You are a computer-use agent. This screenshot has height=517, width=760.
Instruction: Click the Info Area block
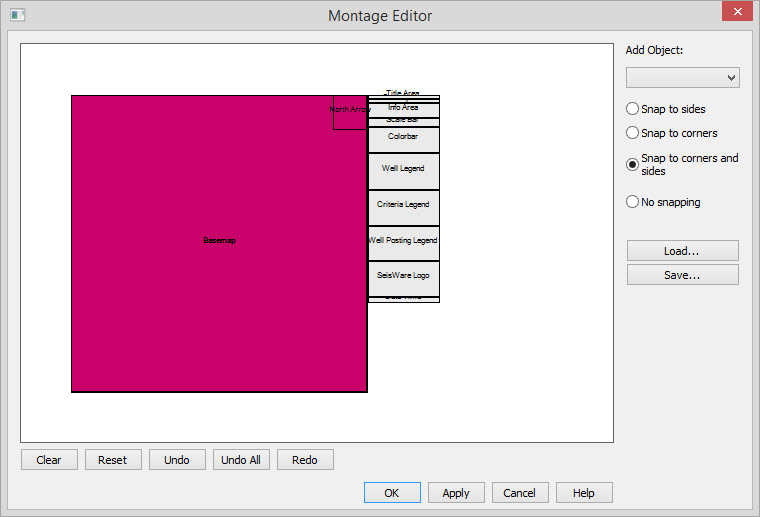point(403,108)
